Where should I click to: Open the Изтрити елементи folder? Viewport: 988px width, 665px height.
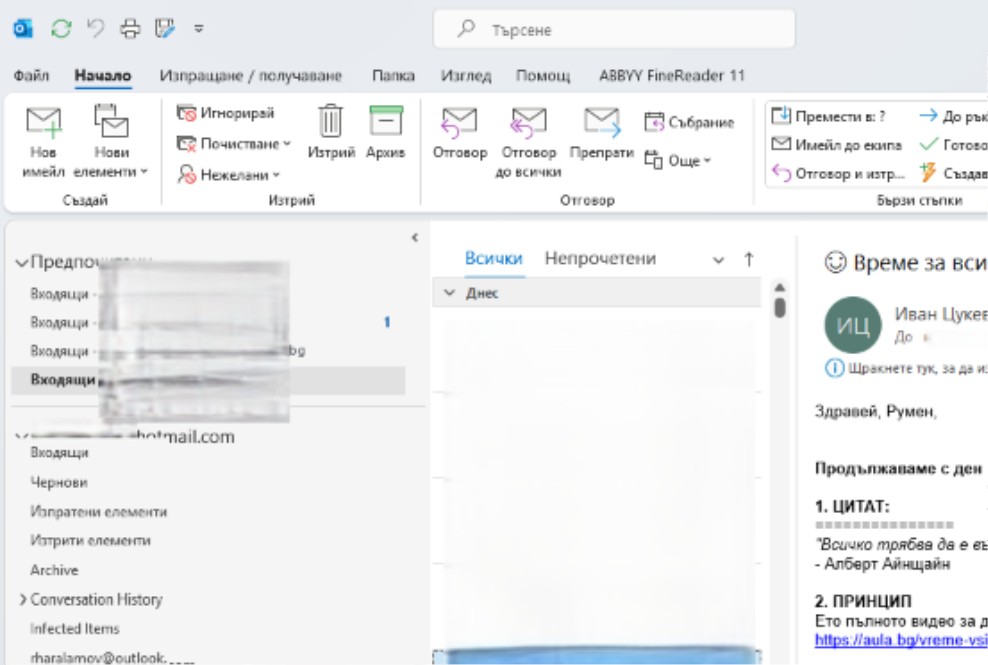(91, 540)
